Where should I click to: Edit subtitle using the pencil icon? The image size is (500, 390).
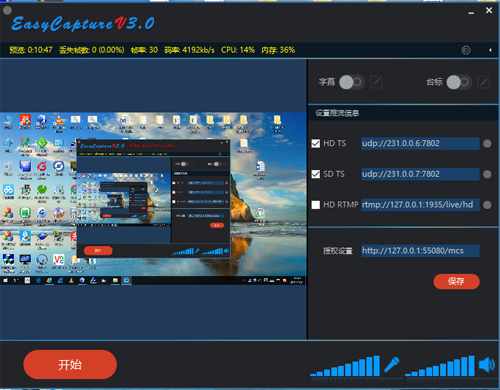pyautogui.click(x=376, y=82)
